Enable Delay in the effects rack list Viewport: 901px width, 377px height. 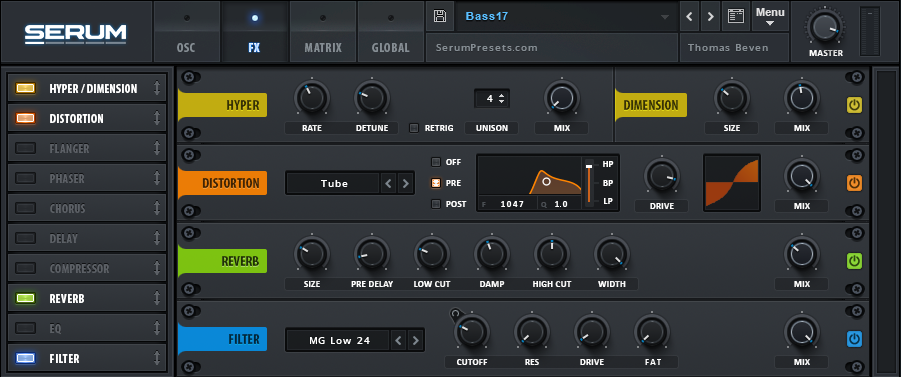point(25,238)
